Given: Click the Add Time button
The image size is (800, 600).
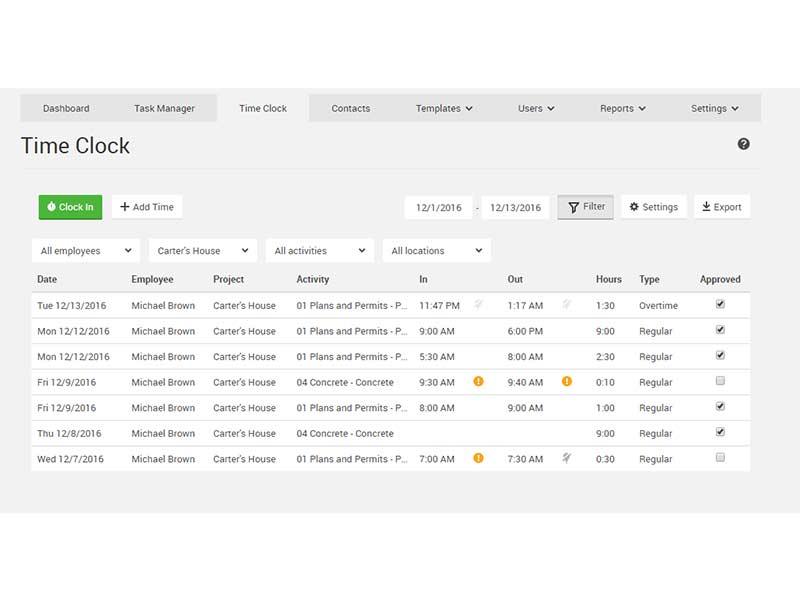Looking at the screenshot, I should (x=147, y=207).
